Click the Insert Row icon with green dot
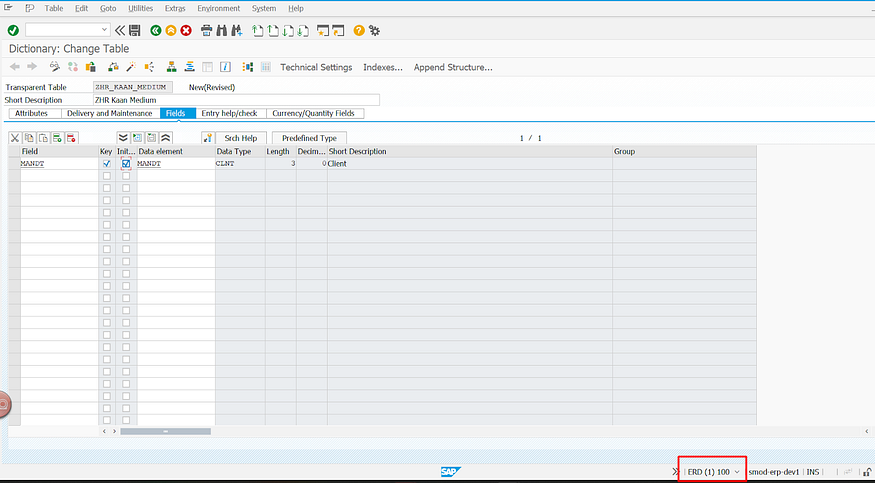 (57, 138)
